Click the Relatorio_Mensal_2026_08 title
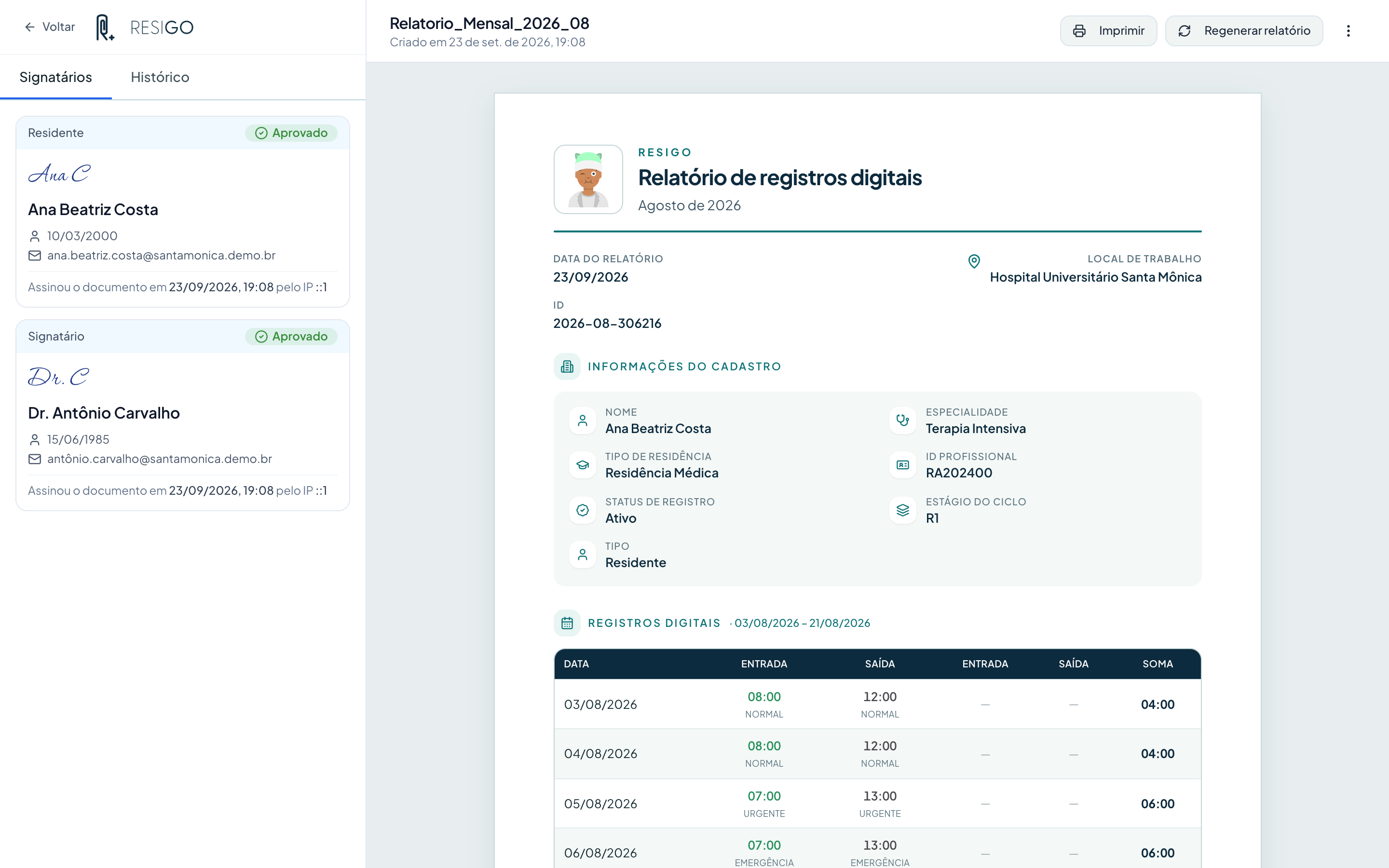The height and width of the screenshot is (868, 1389). point(490,24)
